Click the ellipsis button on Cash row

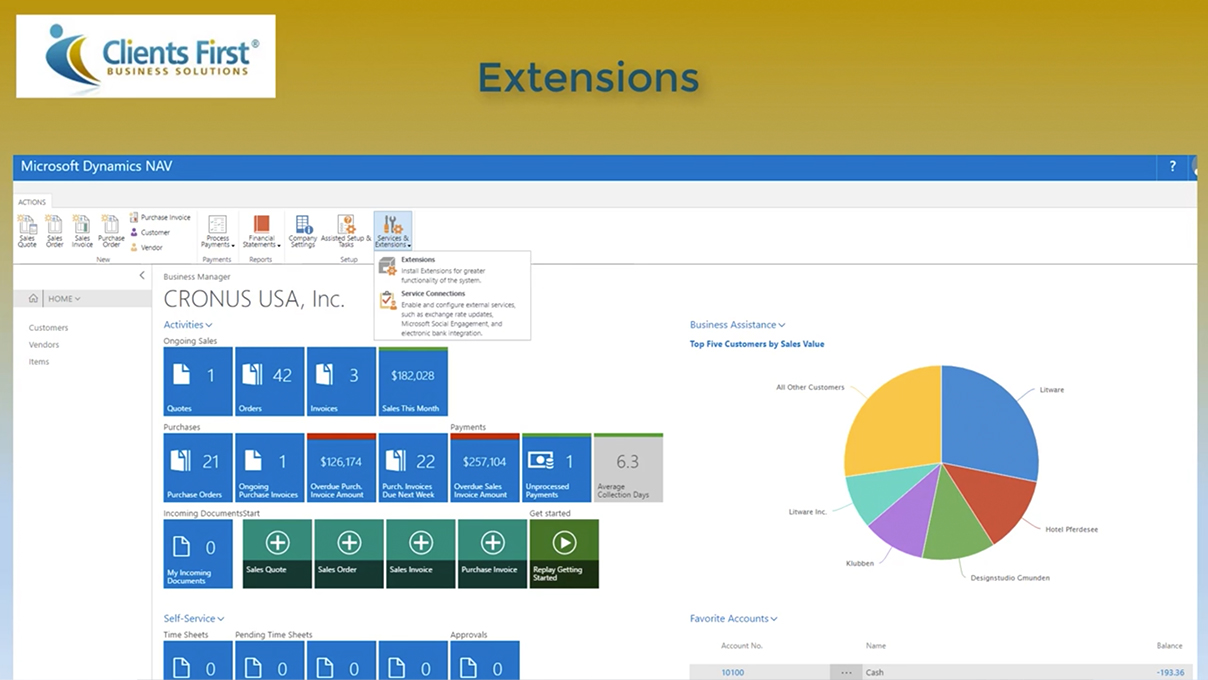pos(846,672)
